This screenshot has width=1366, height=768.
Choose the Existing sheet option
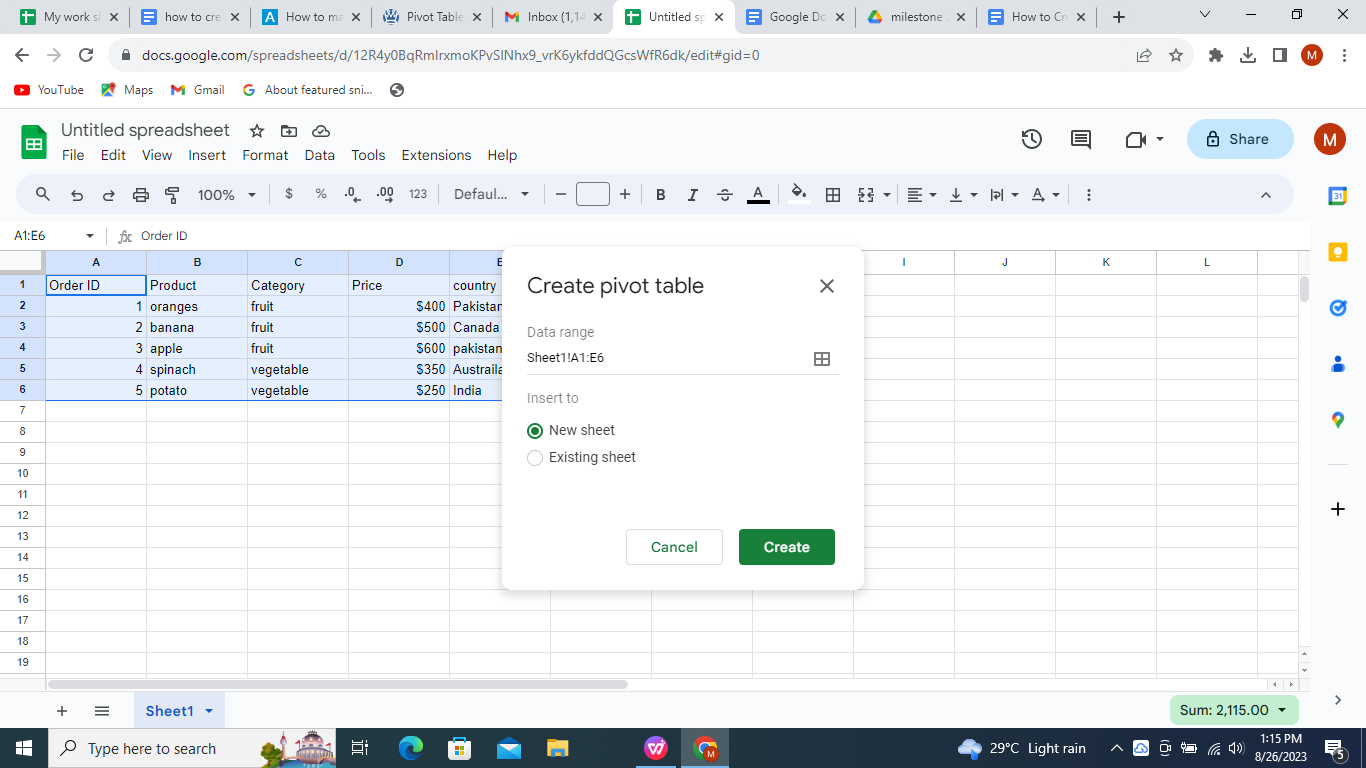point(535,457)
